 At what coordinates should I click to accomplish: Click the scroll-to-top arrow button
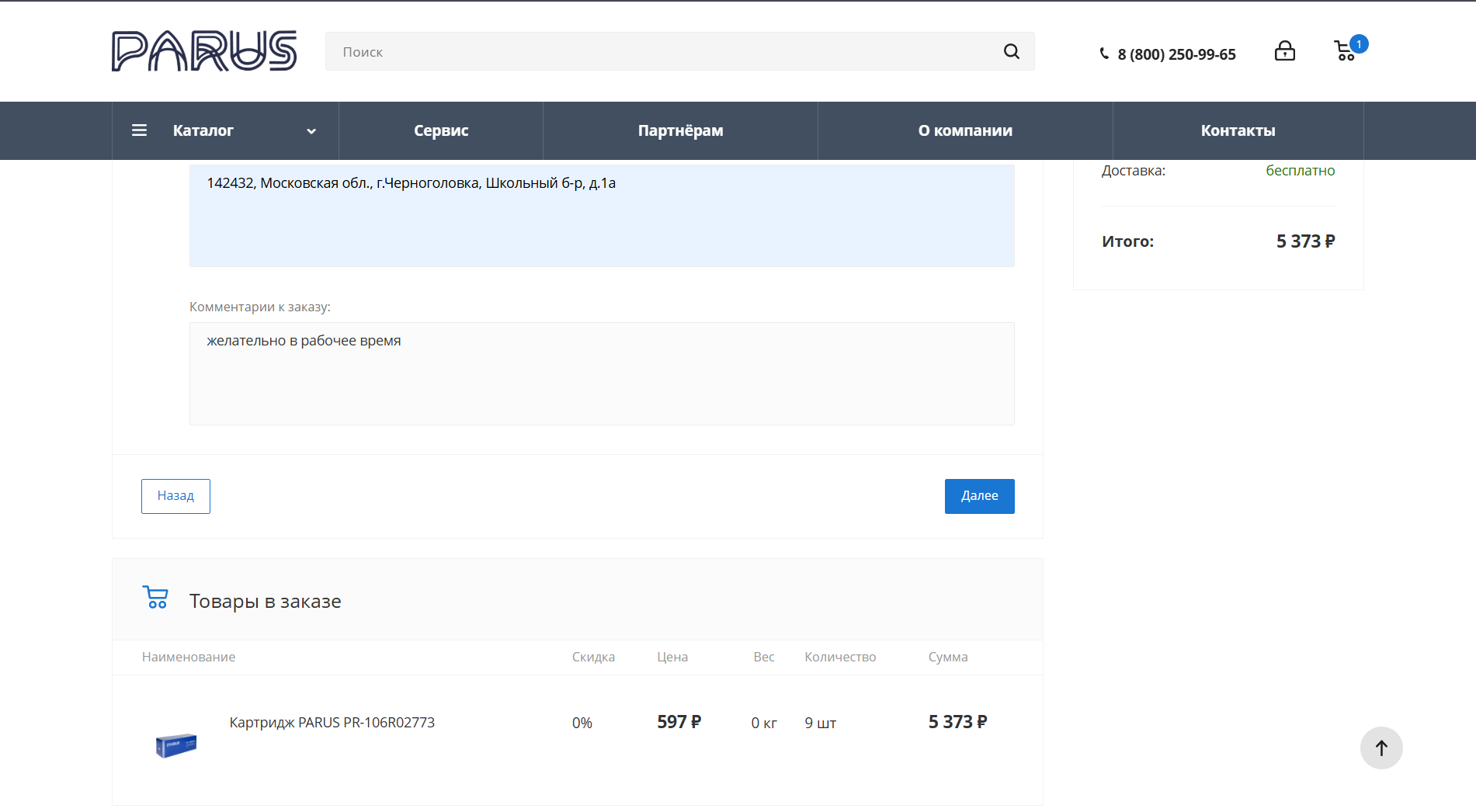coord(1381,748)
